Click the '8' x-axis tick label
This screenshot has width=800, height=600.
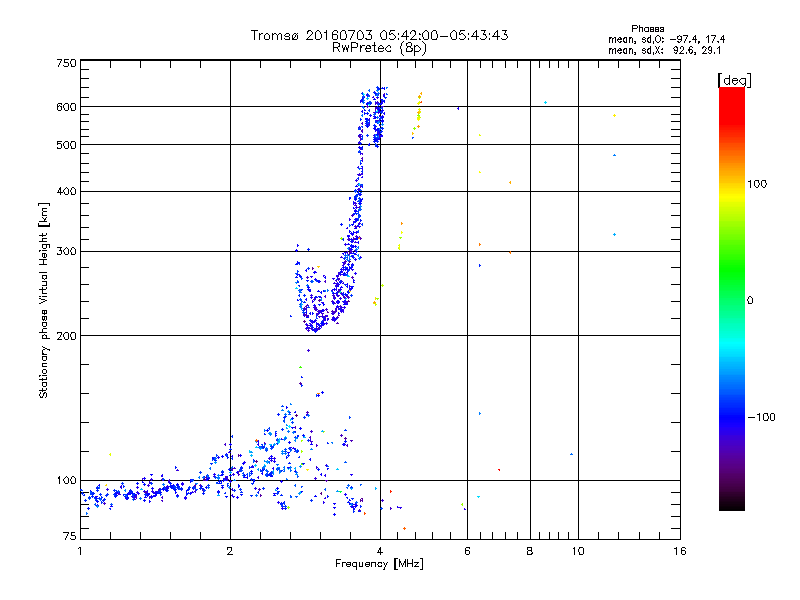pyautogui.click(x=530, y=551)
